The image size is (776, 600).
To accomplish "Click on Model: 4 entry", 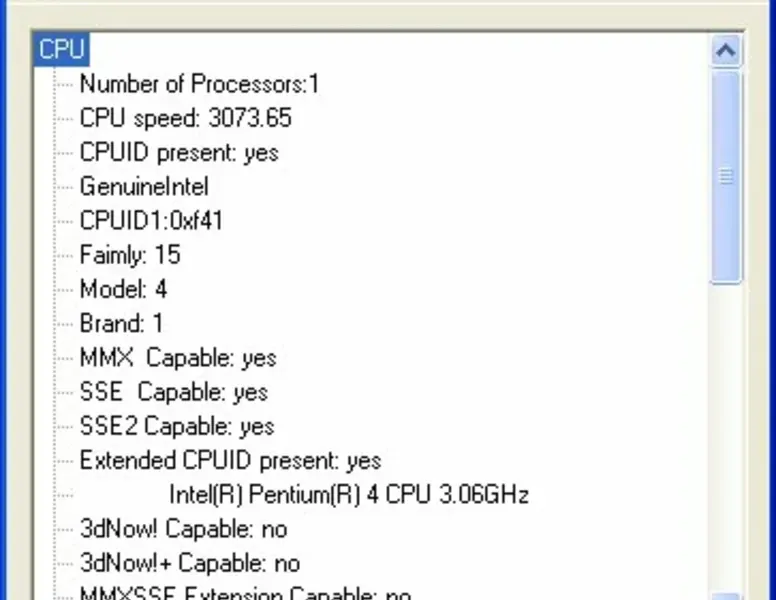I will [123, 290].
